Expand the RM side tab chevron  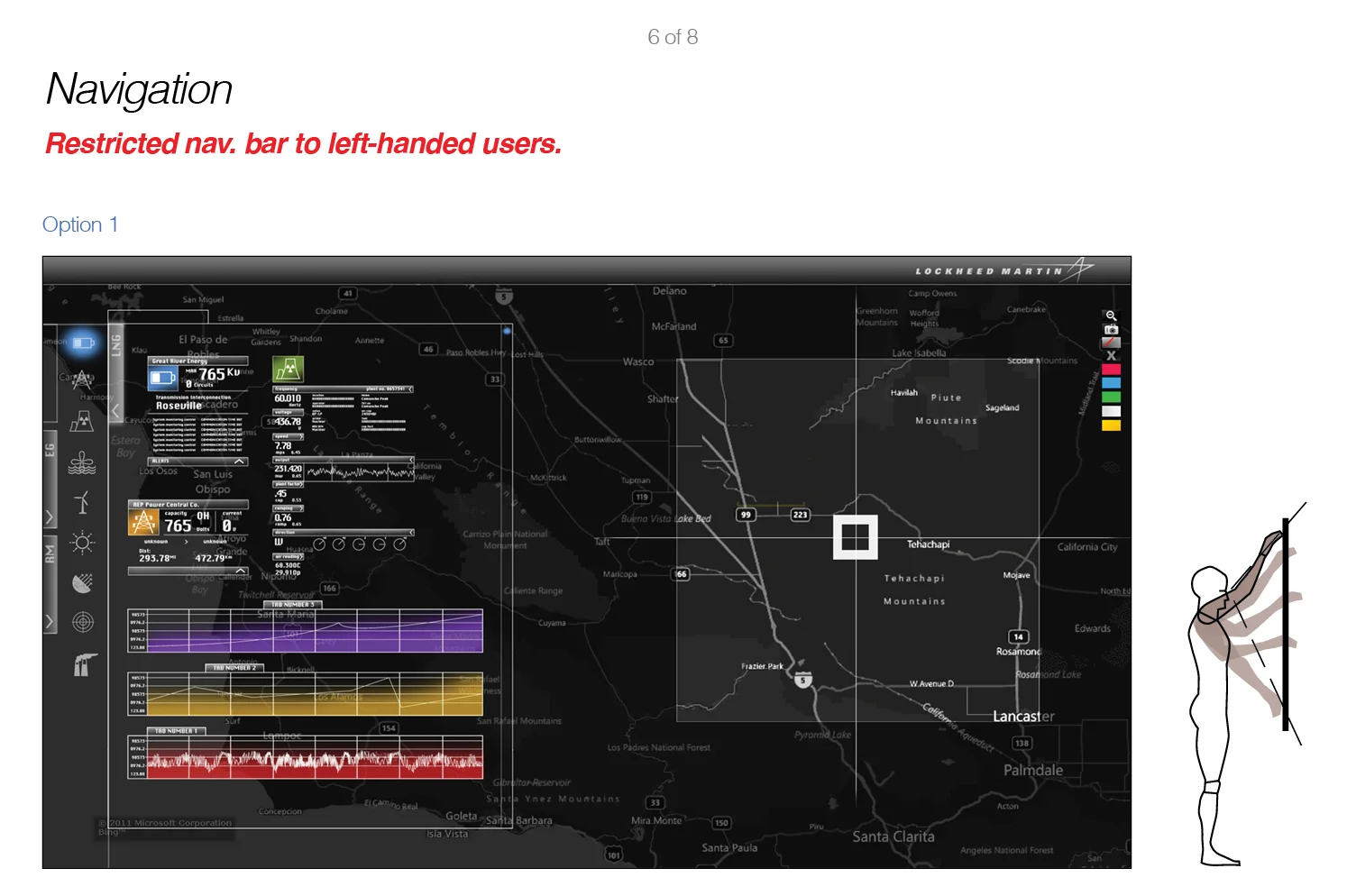click(50, 621)
